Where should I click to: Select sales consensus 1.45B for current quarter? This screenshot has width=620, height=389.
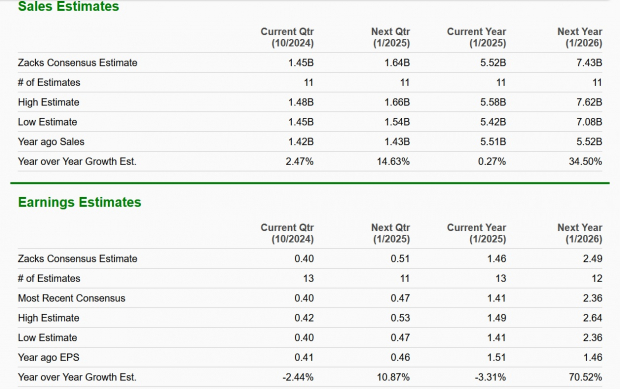(301, 62)
